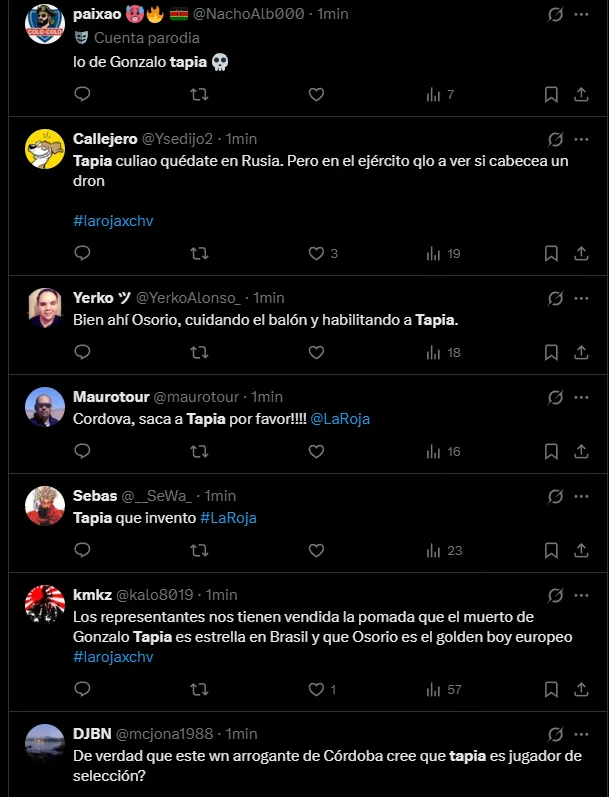Image resolution: width=609 pixels, height=797 pixels.
Task: Share Sebas's 'Tapia que invento' tweet
Action: (x=581, y=550)
